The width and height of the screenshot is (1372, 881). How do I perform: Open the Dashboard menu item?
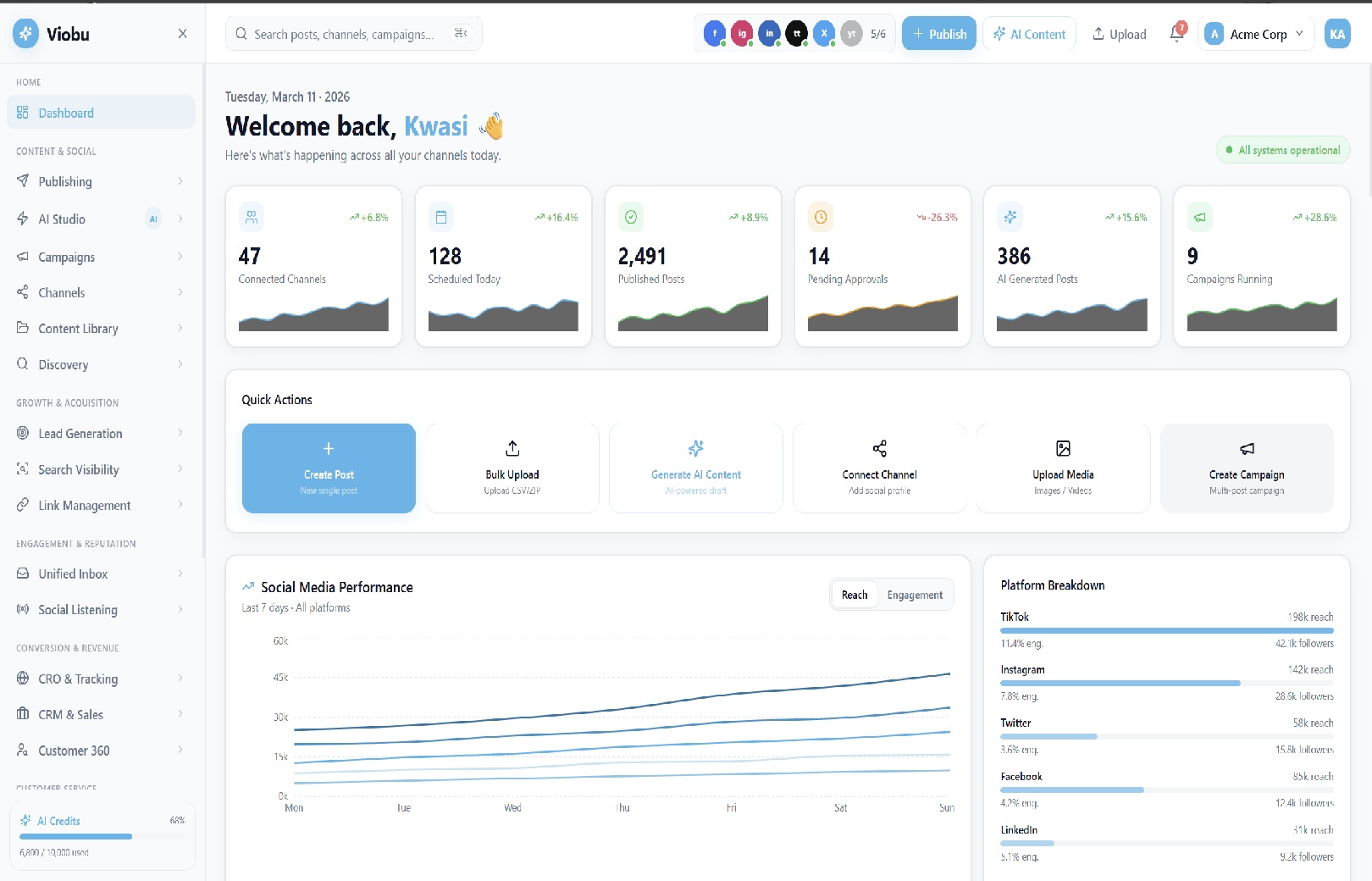101,113
